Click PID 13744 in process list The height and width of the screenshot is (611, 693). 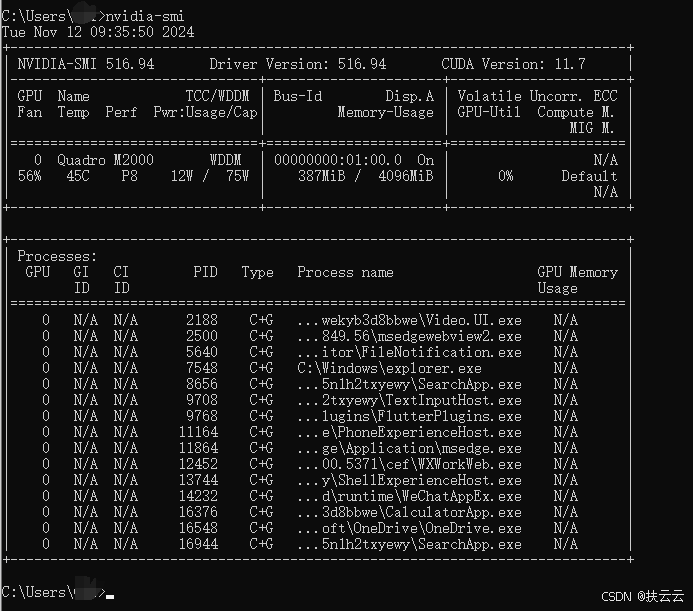198,480
